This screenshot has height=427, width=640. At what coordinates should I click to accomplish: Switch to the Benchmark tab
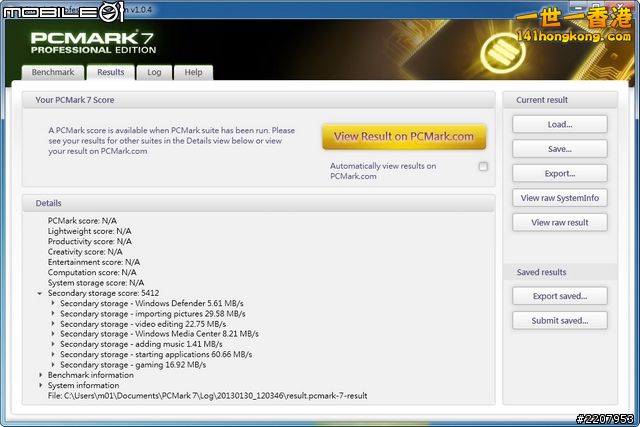[x=52, y=72]
